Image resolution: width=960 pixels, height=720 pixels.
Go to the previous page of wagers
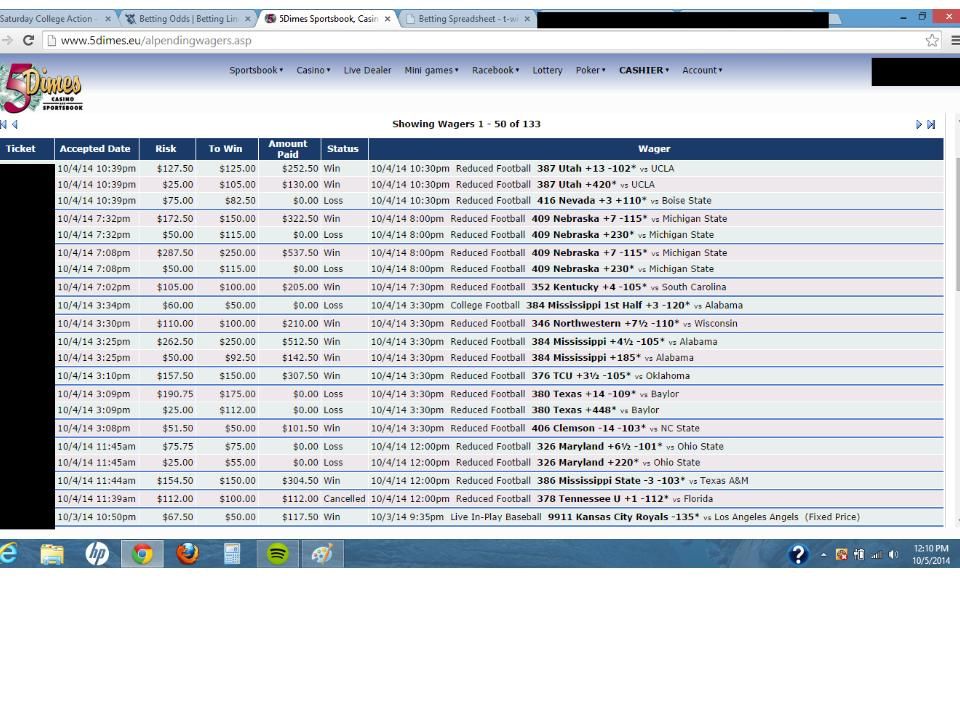(x=15, y=124)
